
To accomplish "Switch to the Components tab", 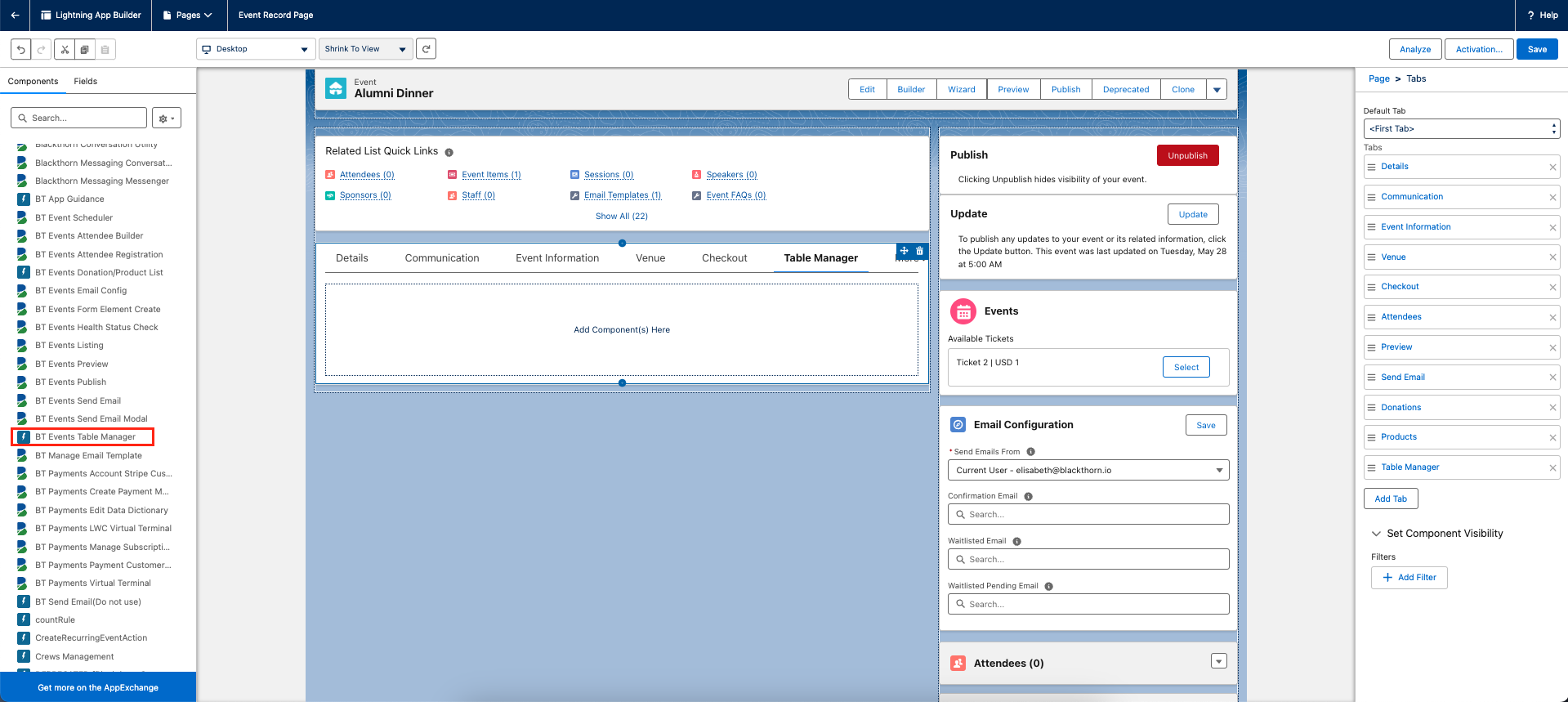I will [33, 82].
